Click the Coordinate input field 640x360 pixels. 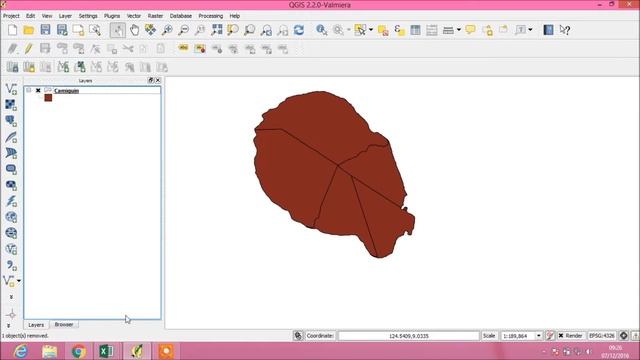(409, 336)
